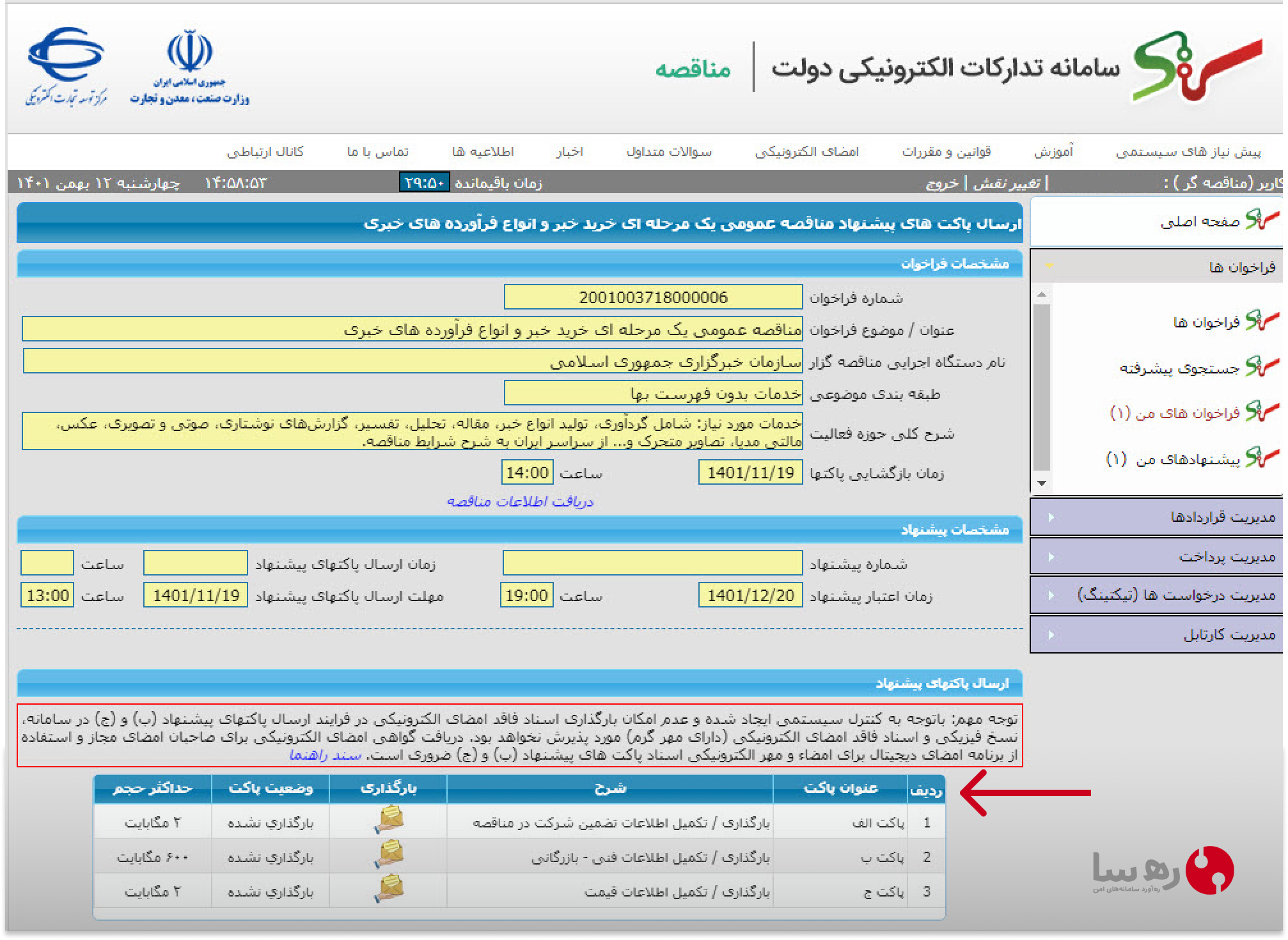The image size is (1288, 940).
Task: Click the logo icon beside فراخوان های من
Action: point(1262,412)
